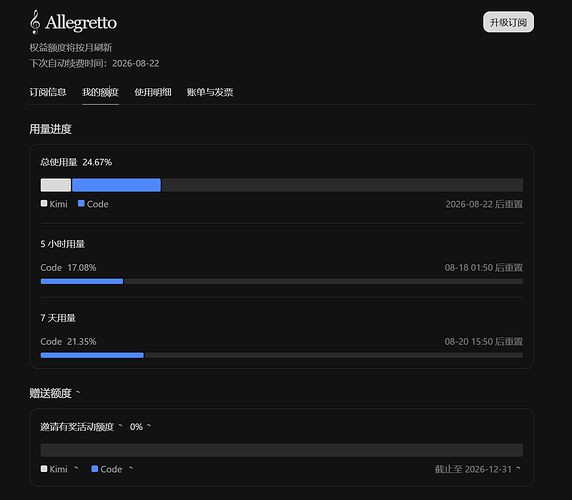Collapse the 赠送额度 section chevron
The height and width of the screenshot is (500, 572).
[78, 392]
